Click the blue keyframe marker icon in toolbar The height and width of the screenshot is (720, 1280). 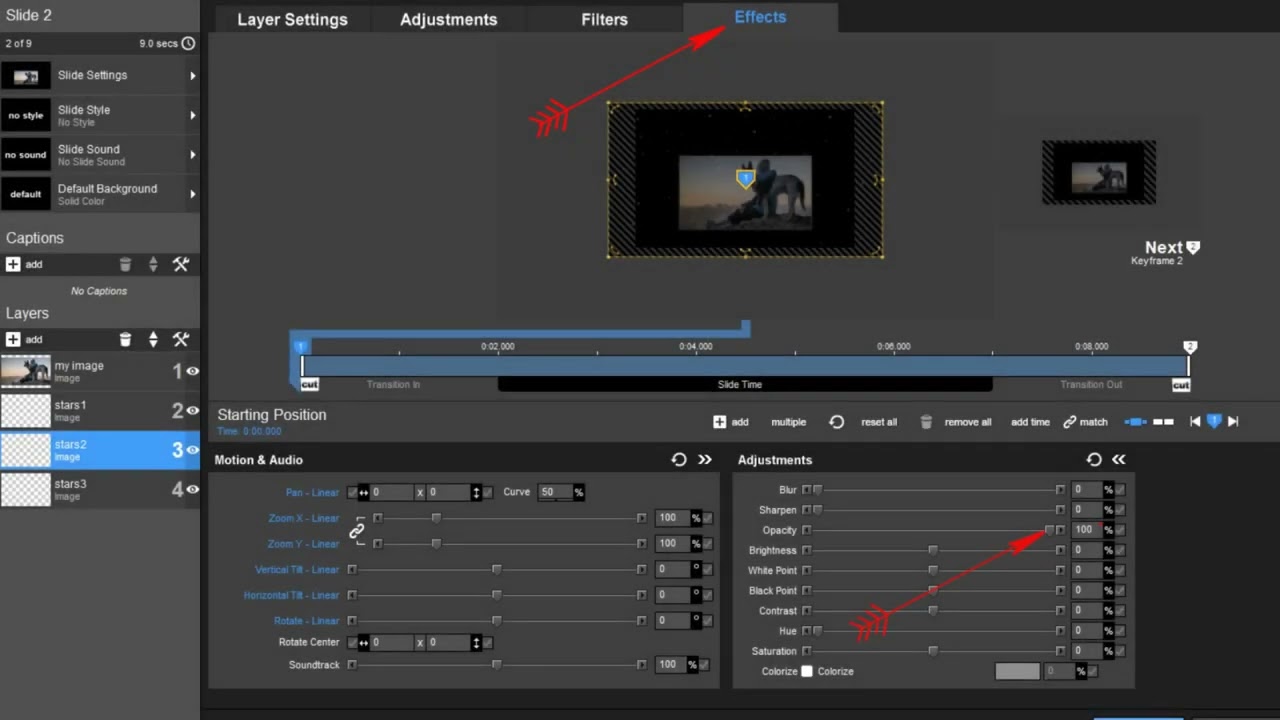(1214, 422)
